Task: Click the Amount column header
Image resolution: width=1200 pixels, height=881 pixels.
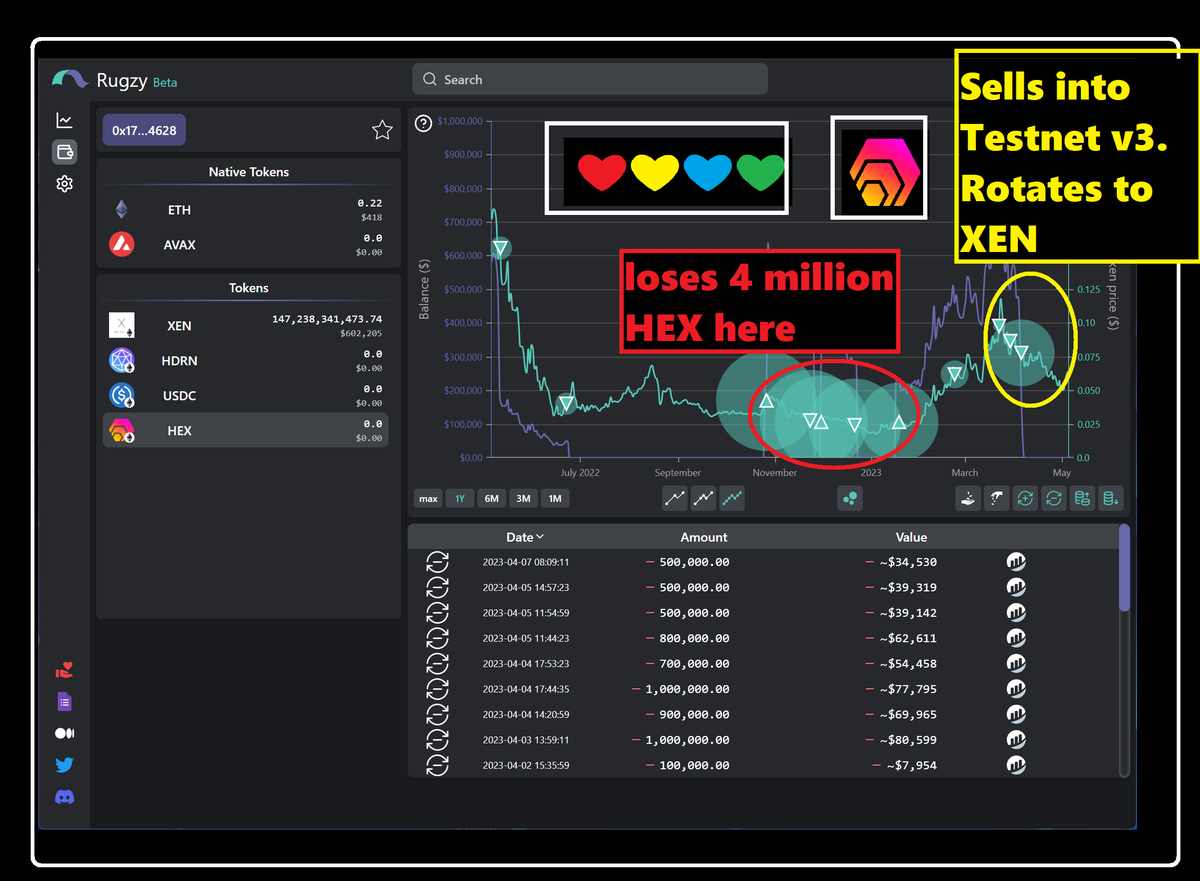Action: pos(704,537)
